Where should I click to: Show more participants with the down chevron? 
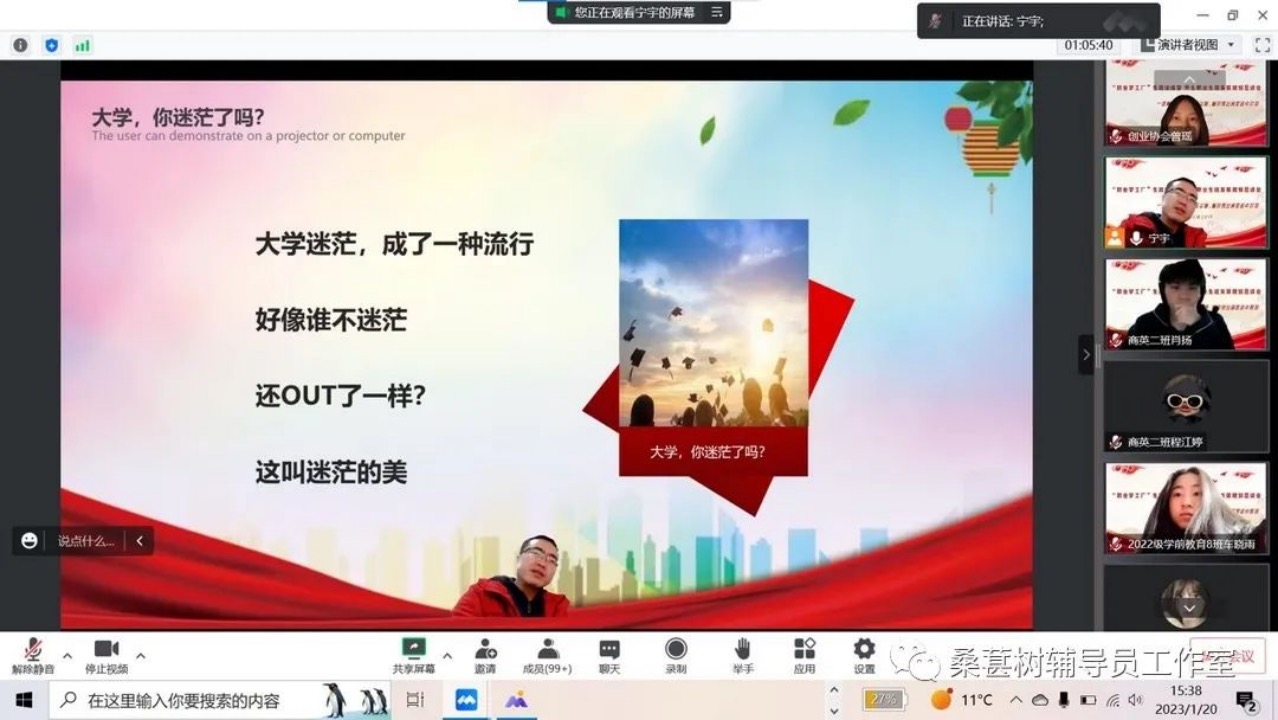coord(1189,607)
